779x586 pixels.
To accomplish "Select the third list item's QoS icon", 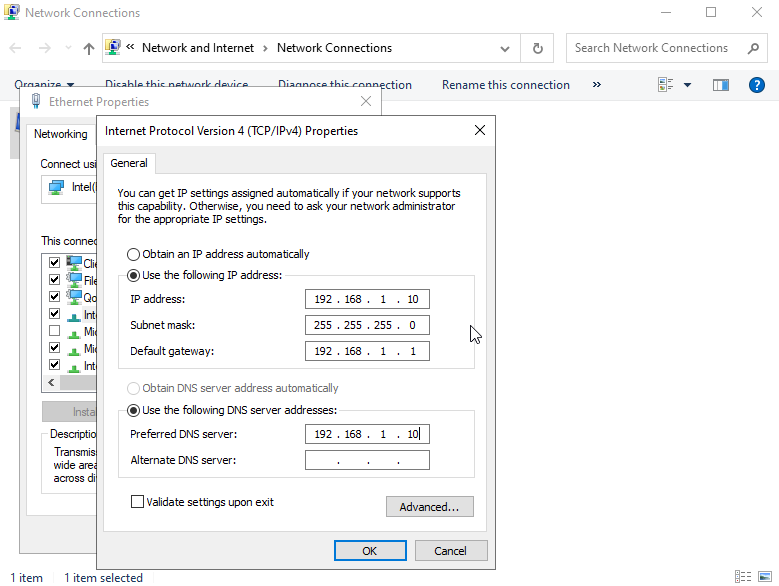I will pos(74,297).
